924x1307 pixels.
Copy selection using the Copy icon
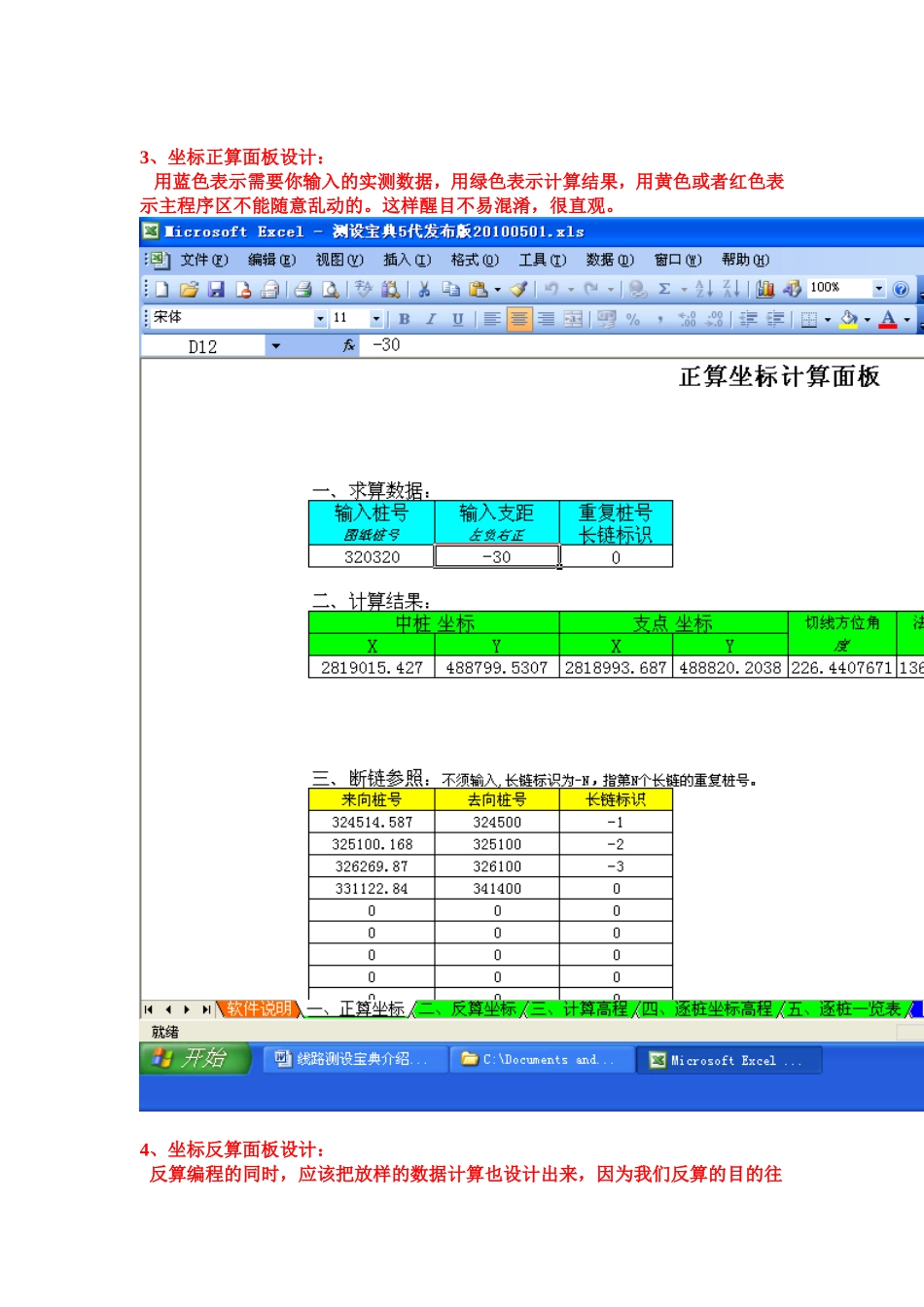point(451,289)
